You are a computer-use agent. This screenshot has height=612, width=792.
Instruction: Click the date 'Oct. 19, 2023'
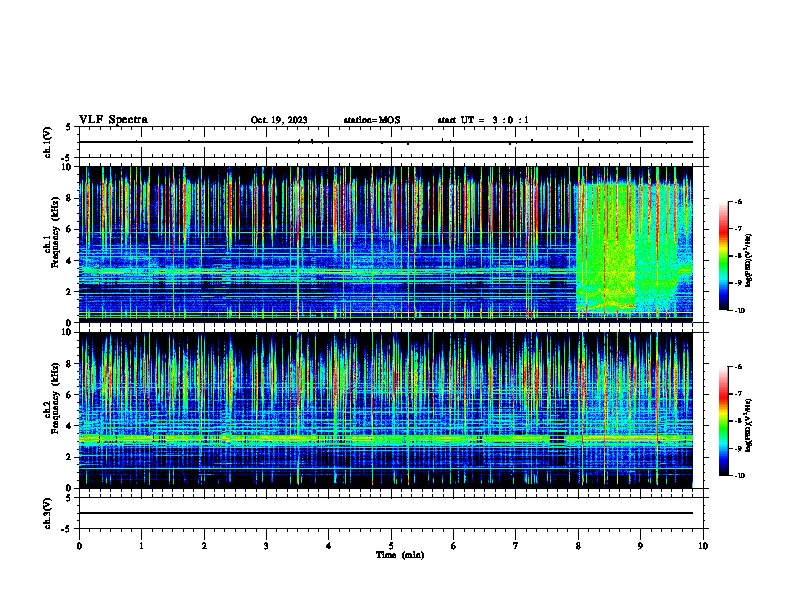[279, 120]
